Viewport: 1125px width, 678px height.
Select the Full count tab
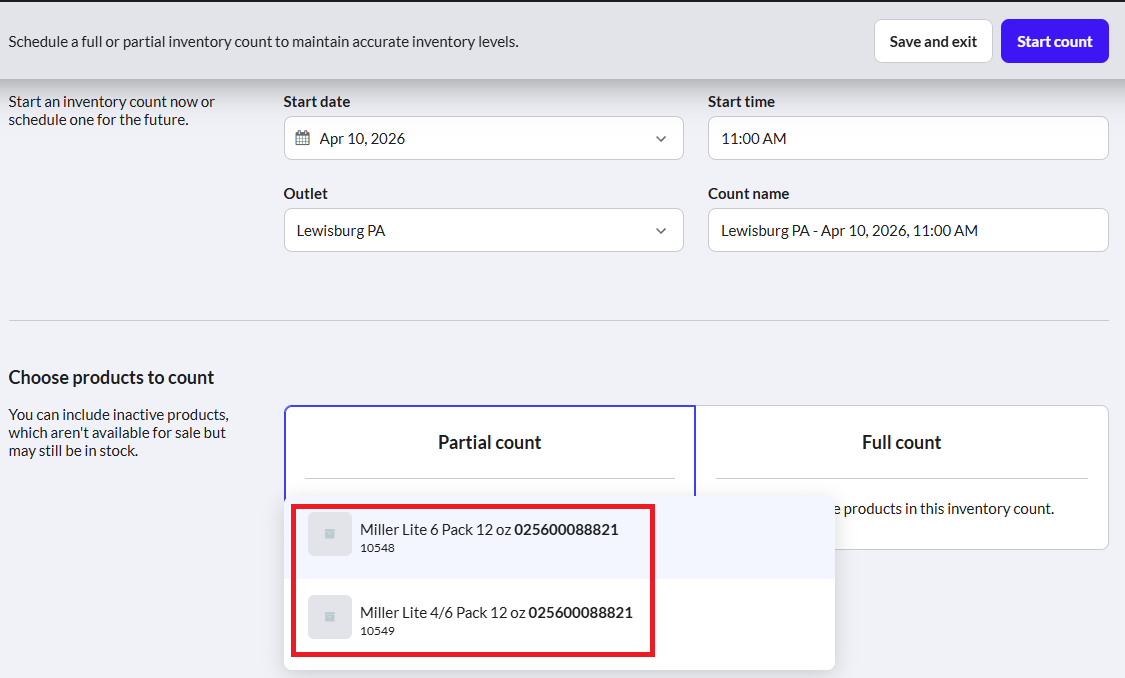pyautogui.click(x=901, y=443)
